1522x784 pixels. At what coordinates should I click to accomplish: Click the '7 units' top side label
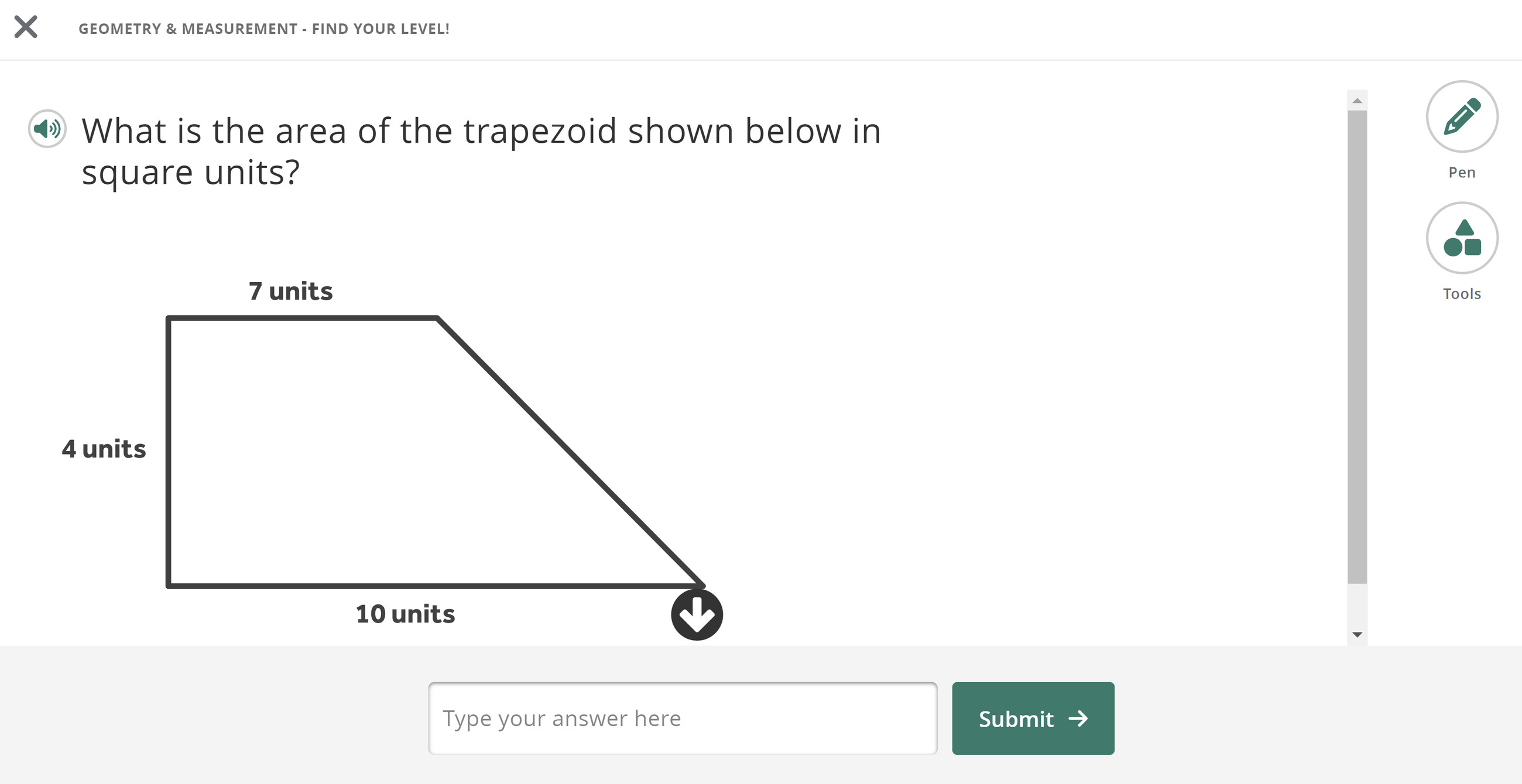291,291
